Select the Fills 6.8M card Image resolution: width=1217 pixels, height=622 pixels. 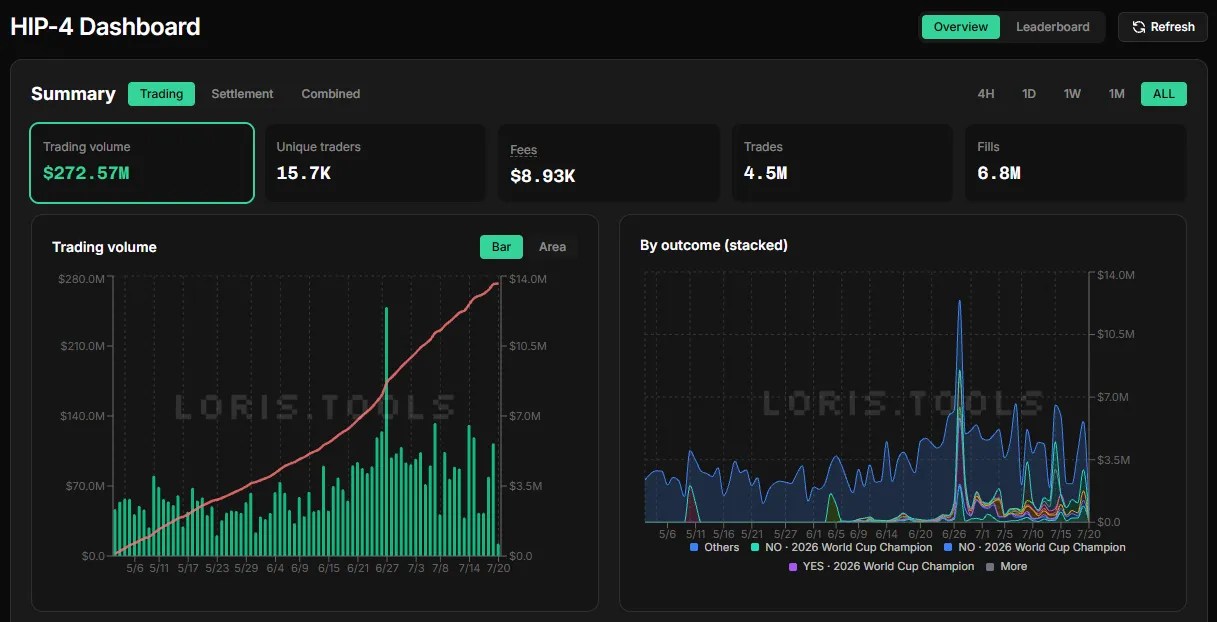[1076, 163]
